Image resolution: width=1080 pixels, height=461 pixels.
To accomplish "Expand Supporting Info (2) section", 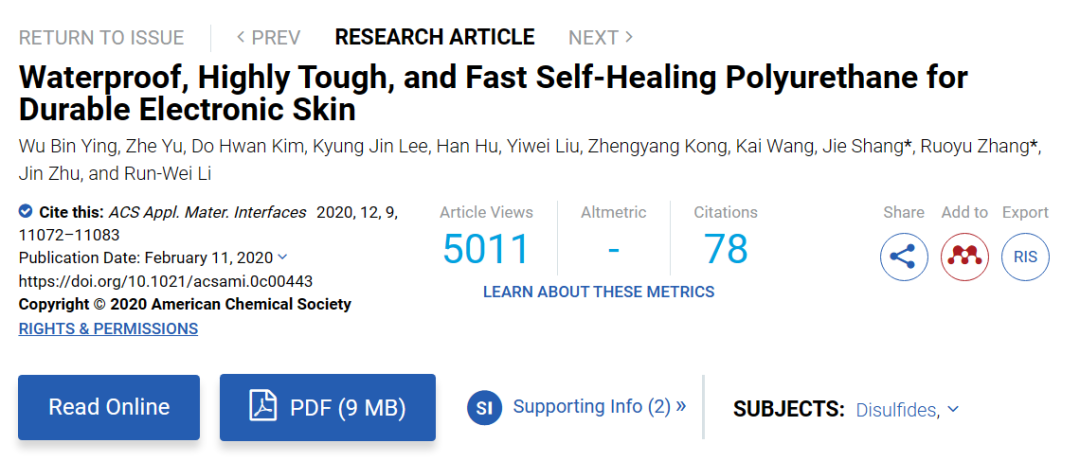I will [599, 407].
